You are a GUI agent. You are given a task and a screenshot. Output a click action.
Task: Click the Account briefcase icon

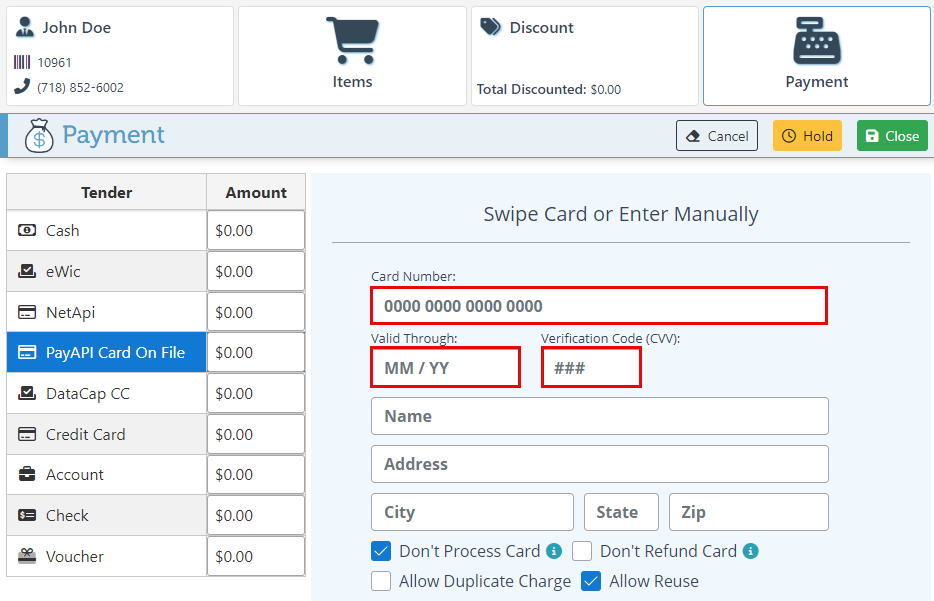tap(28, 475)
